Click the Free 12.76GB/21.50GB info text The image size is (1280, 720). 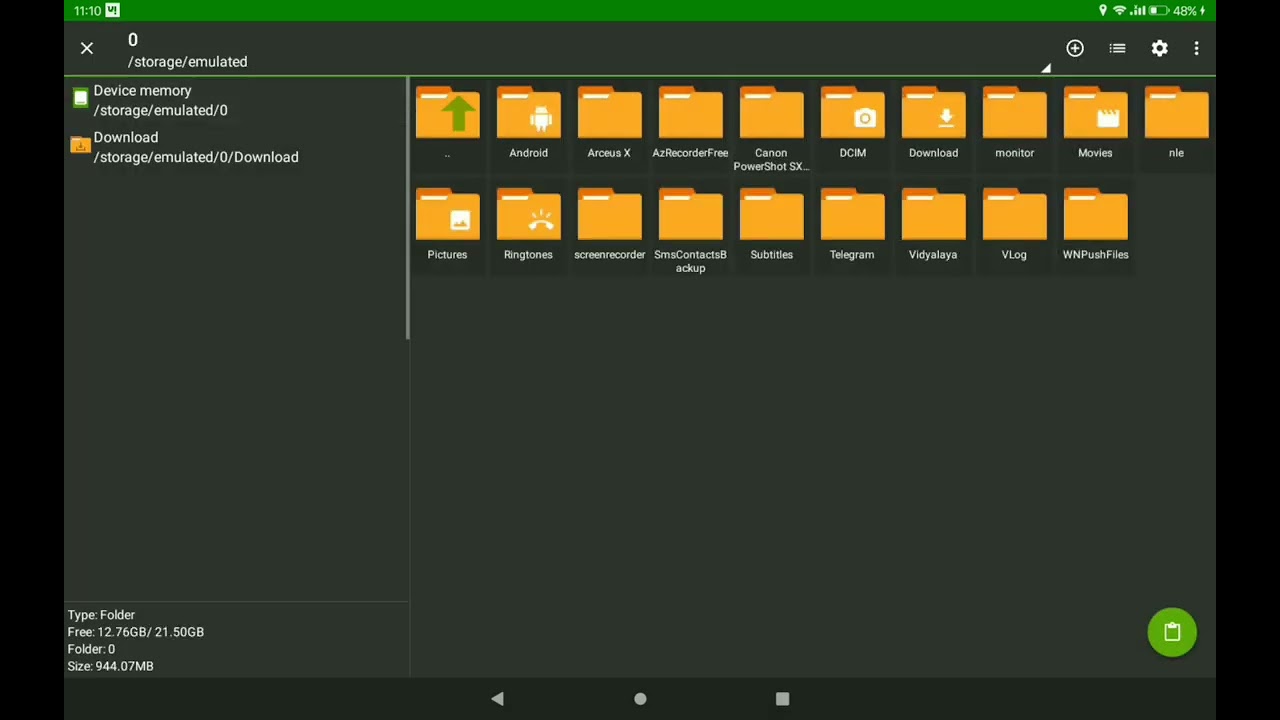pos(136,632)
